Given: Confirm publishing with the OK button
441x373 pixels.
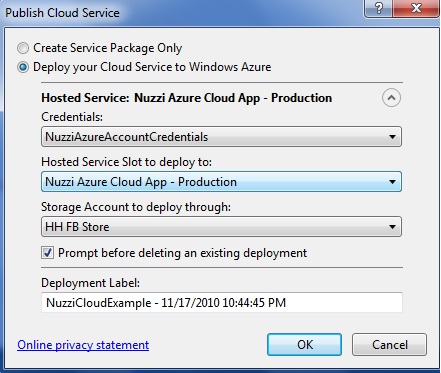Looking at the screenshot, I should pyautogui.click(x=304, y=345).
